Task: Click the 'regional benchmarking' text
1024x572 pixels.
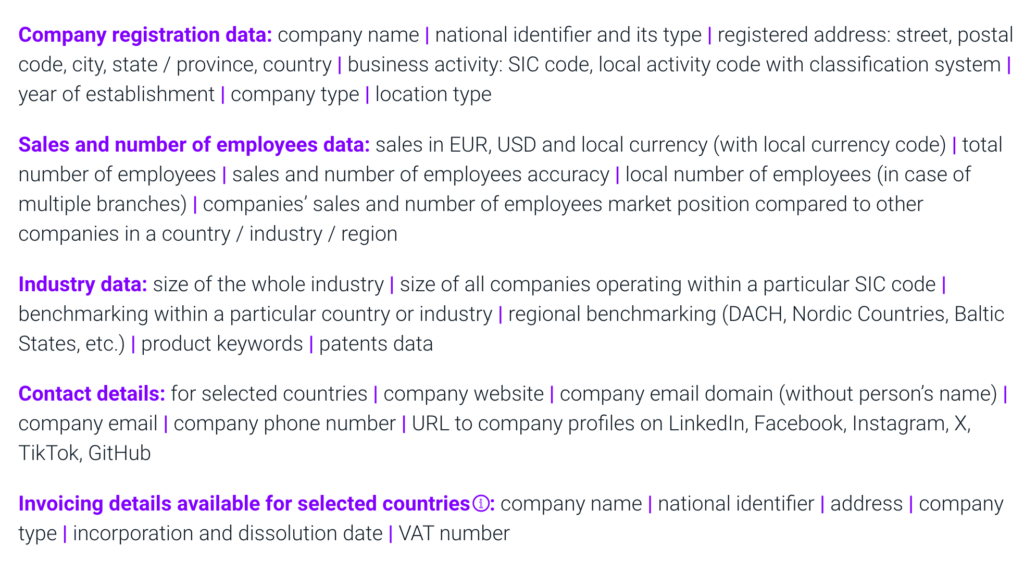Action: 612,314
